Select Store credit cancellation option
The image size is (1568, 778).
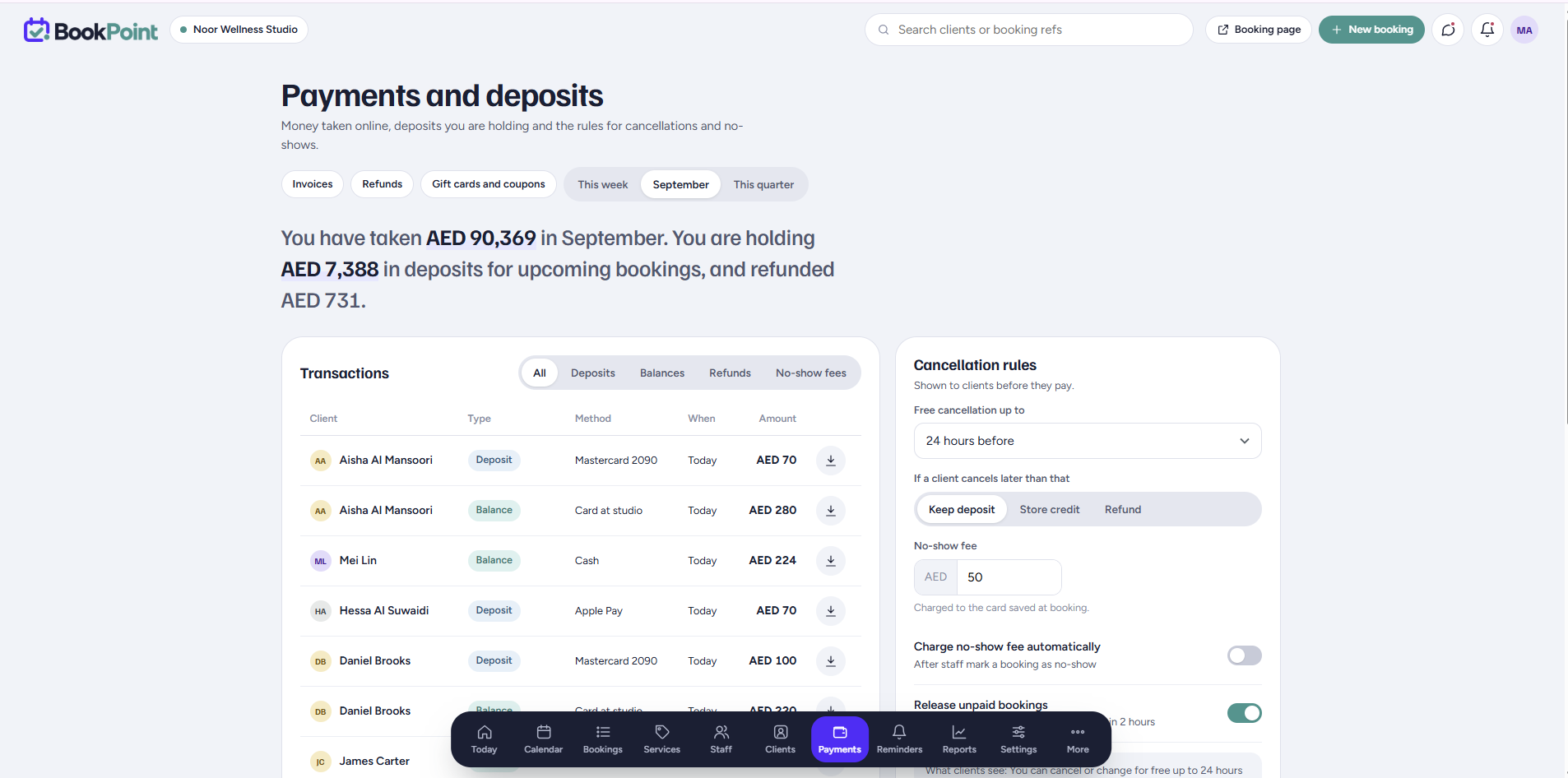pyautogui.click(x=1050, y=510)
